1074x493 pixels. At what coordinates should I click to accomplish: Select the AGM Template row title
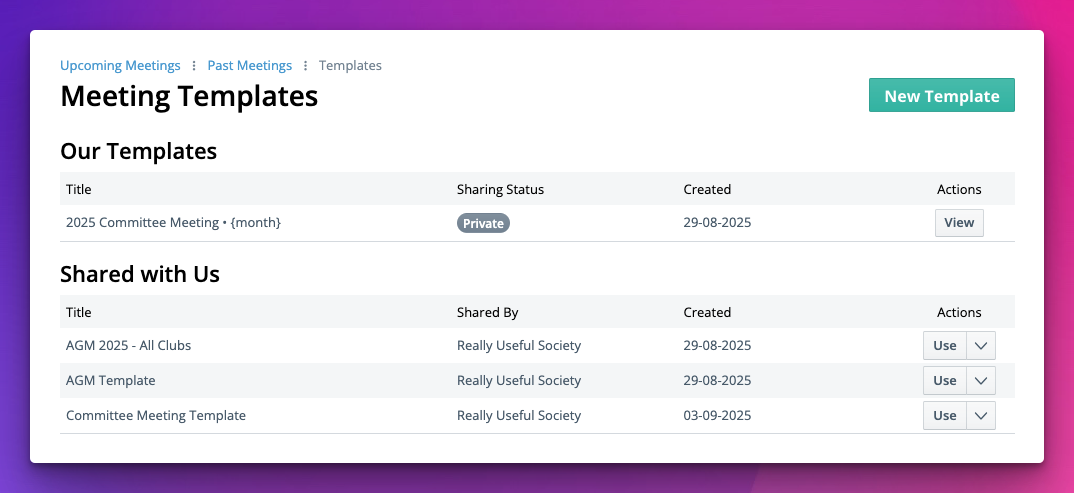[110, 381]
